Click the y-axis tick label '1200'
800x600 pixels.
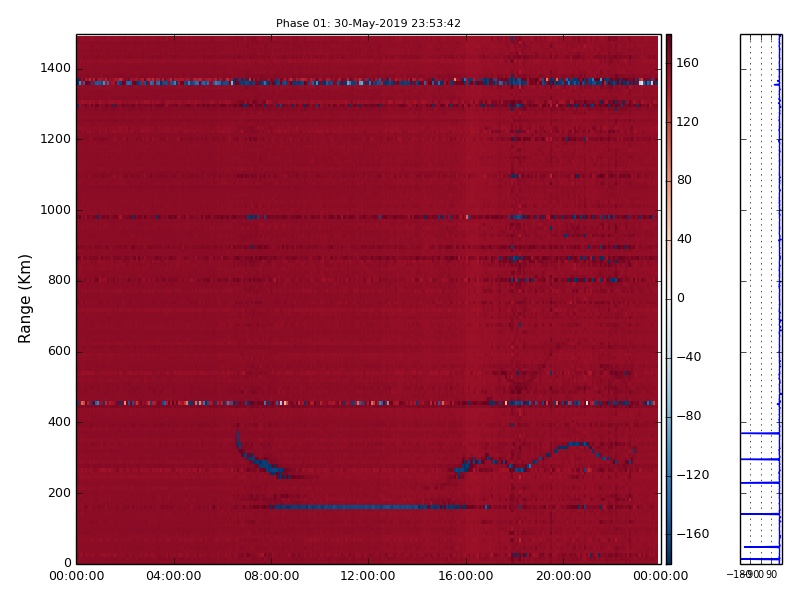point(55,139)
